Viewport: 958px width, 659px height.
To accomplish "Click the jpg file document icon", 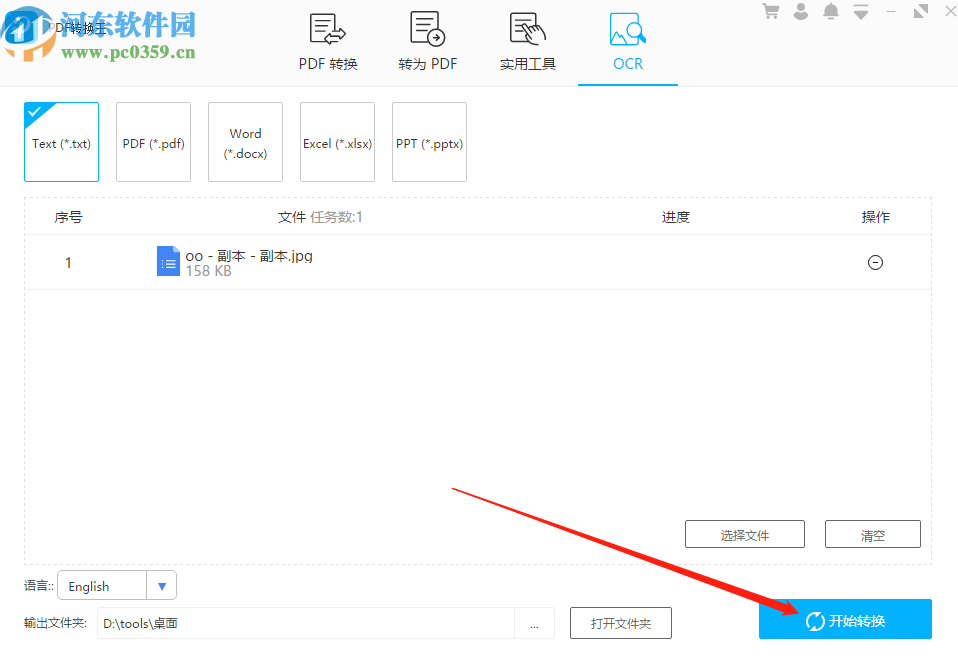I will tap(168, 262).
